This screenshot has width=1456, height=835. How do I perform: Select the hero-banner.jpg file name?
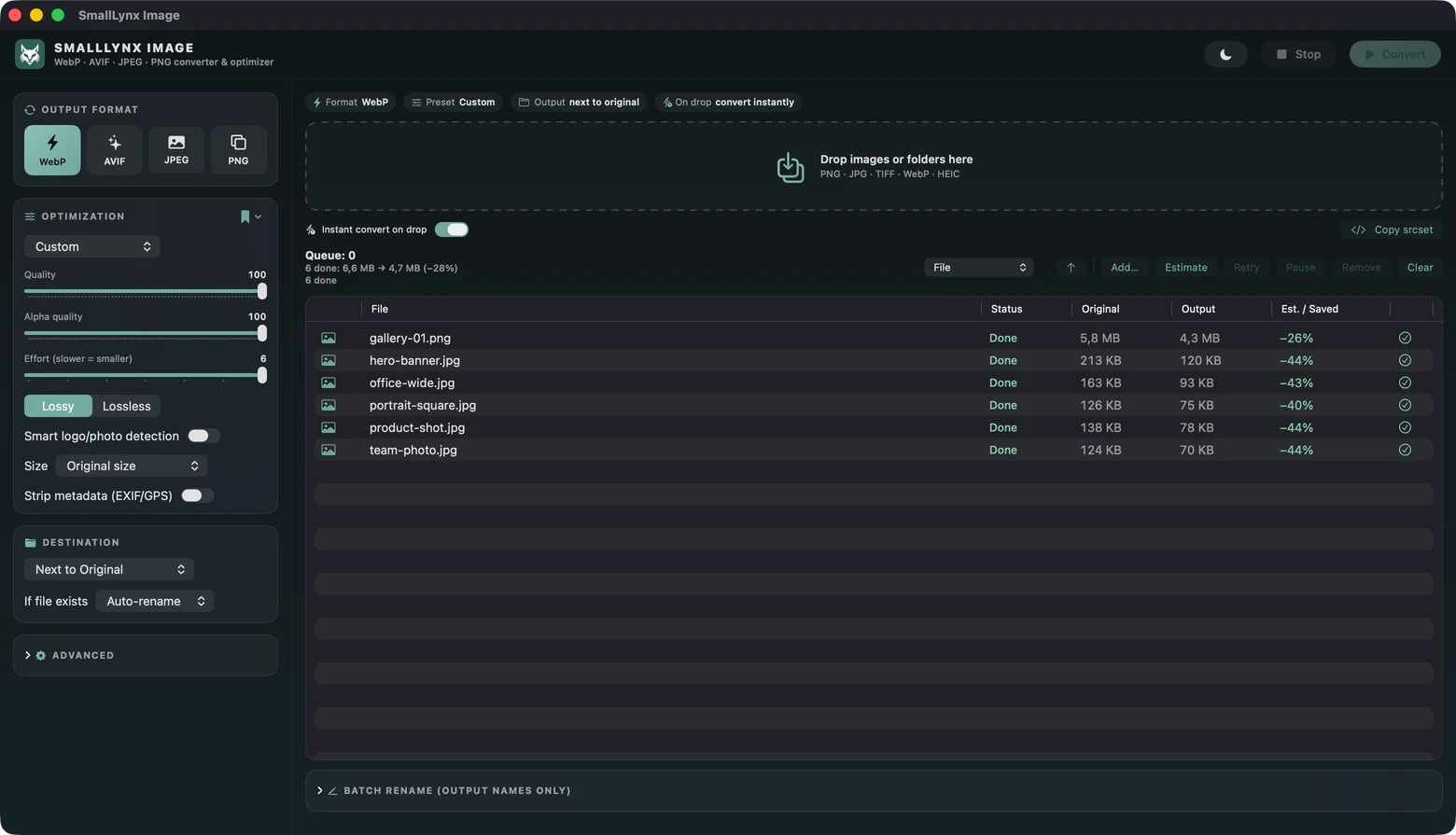[414, 360]
